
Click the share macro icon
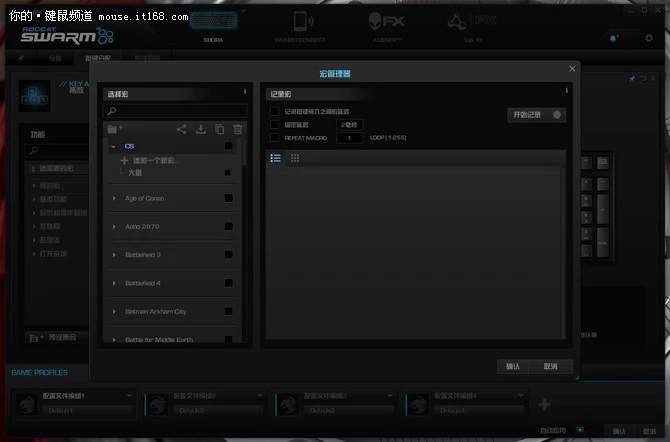tap(181, 129)
